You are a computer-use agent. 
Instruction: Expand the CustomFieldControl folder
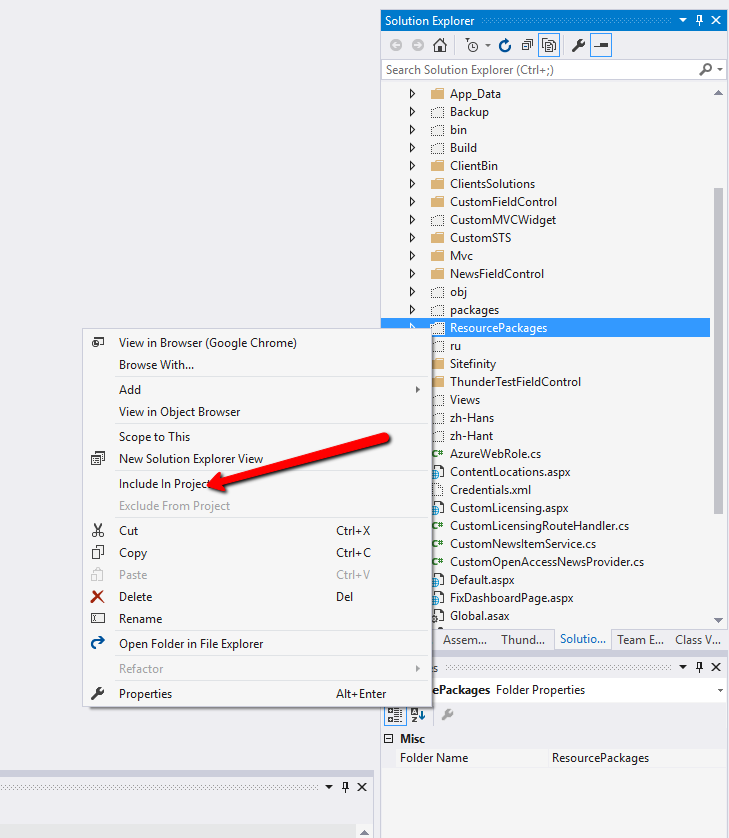[x=412, y=201]
